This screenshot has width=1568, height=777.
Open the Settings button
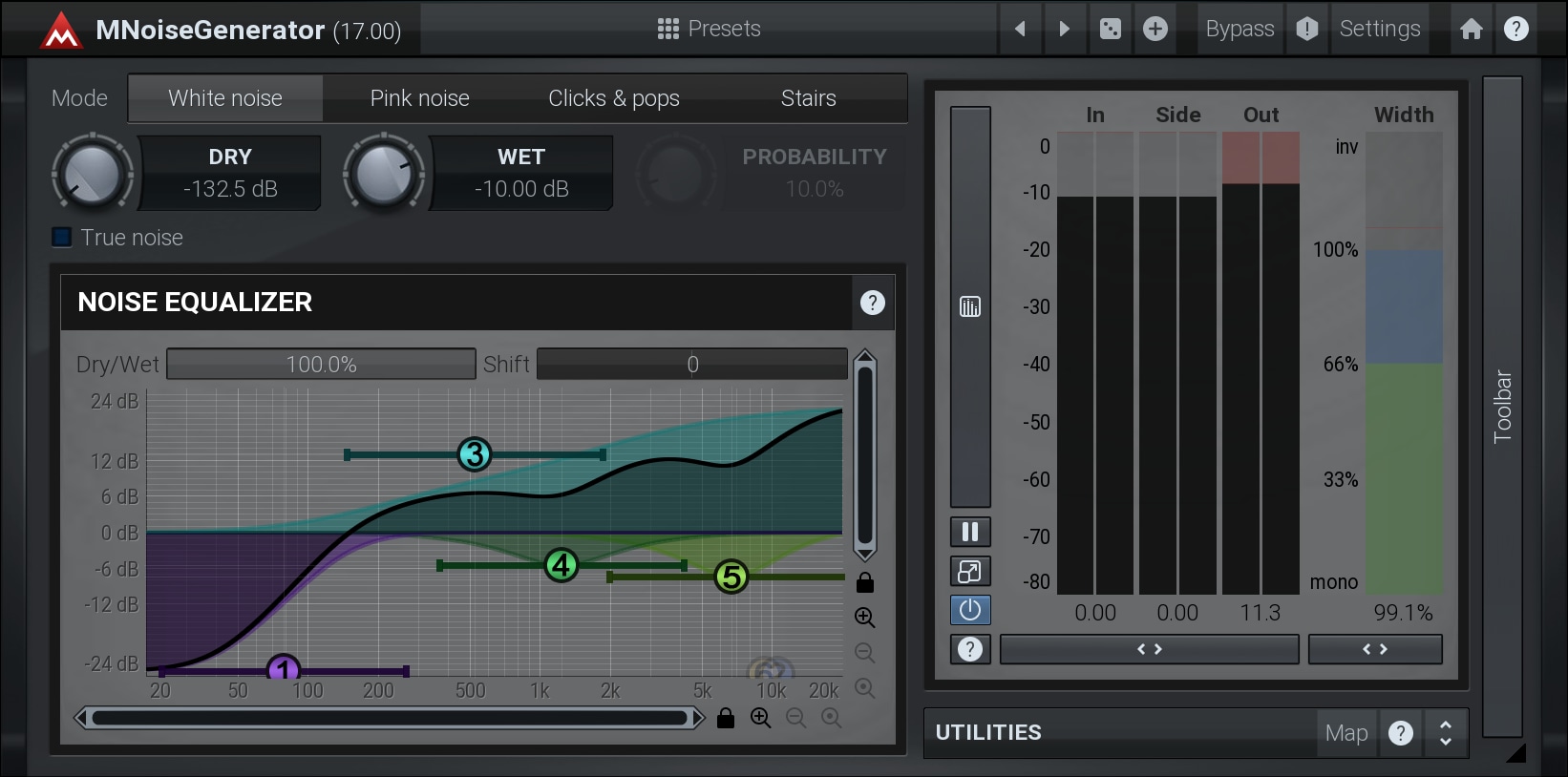(x=1379, y=29)
